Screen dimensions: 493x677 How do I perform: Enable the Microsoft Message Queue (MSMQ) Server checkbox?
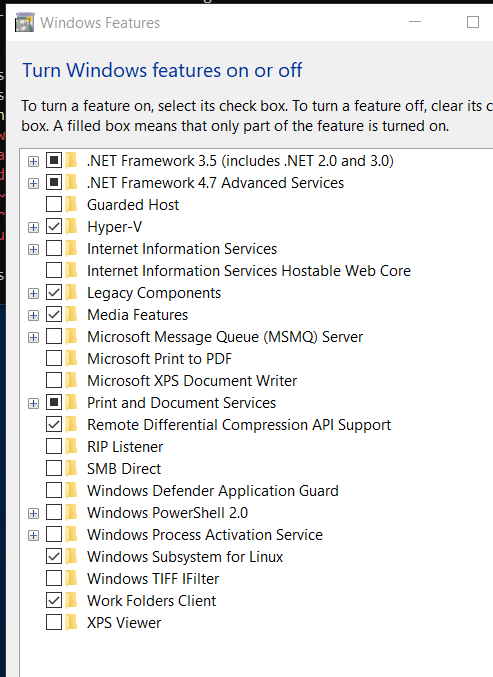54,336
